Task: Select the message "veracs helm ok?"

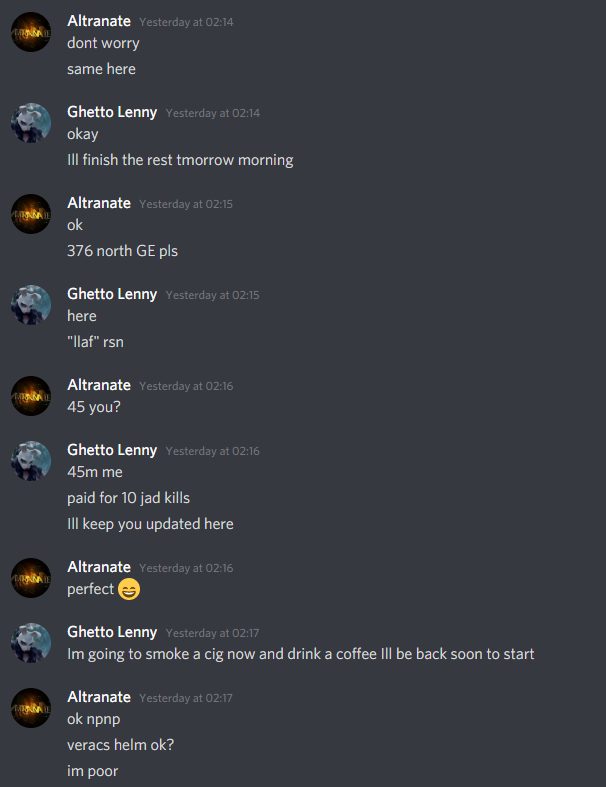Action: (x=120, y=744)
